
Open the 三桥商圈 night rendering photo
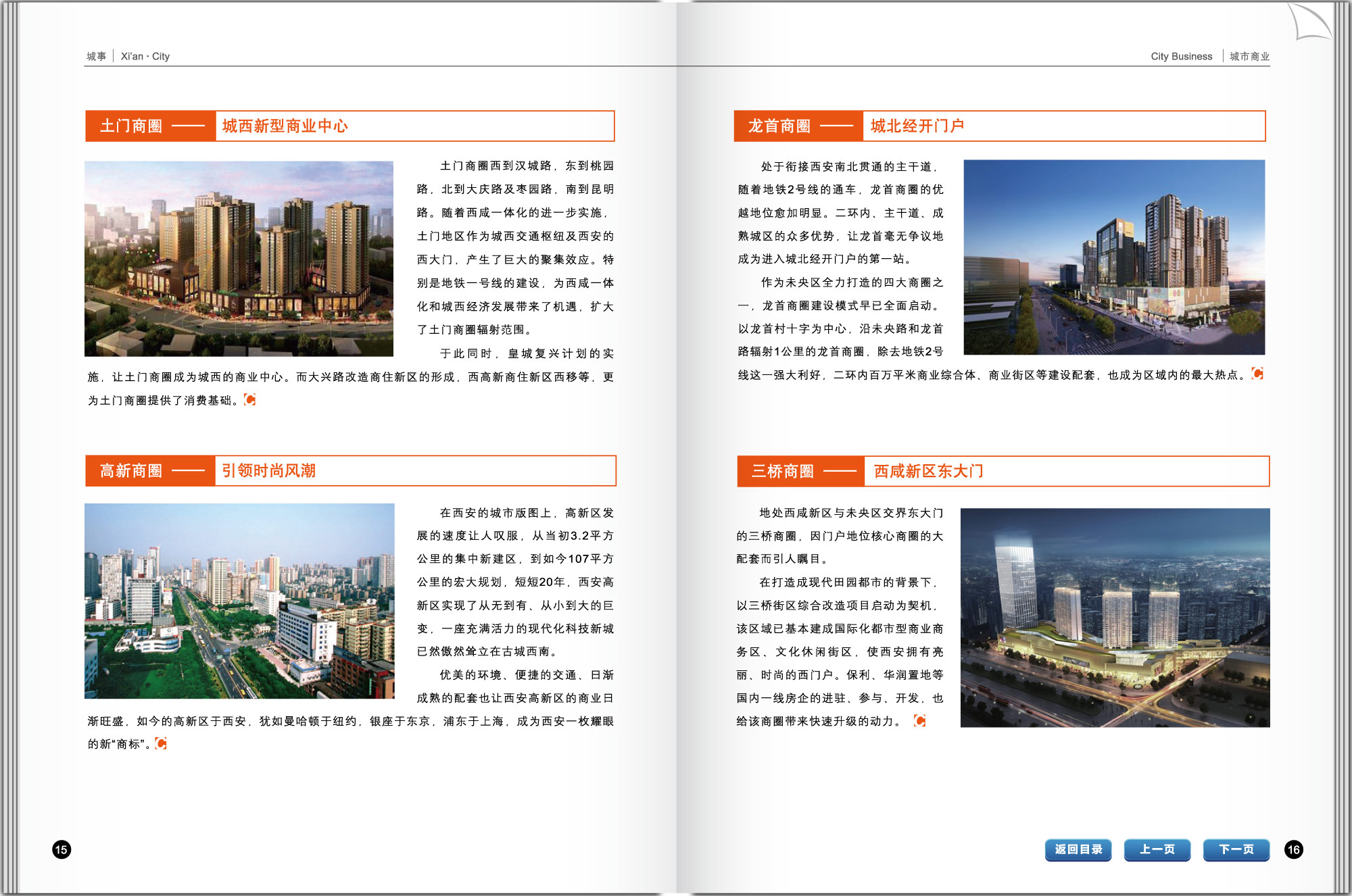point(1115,618)
